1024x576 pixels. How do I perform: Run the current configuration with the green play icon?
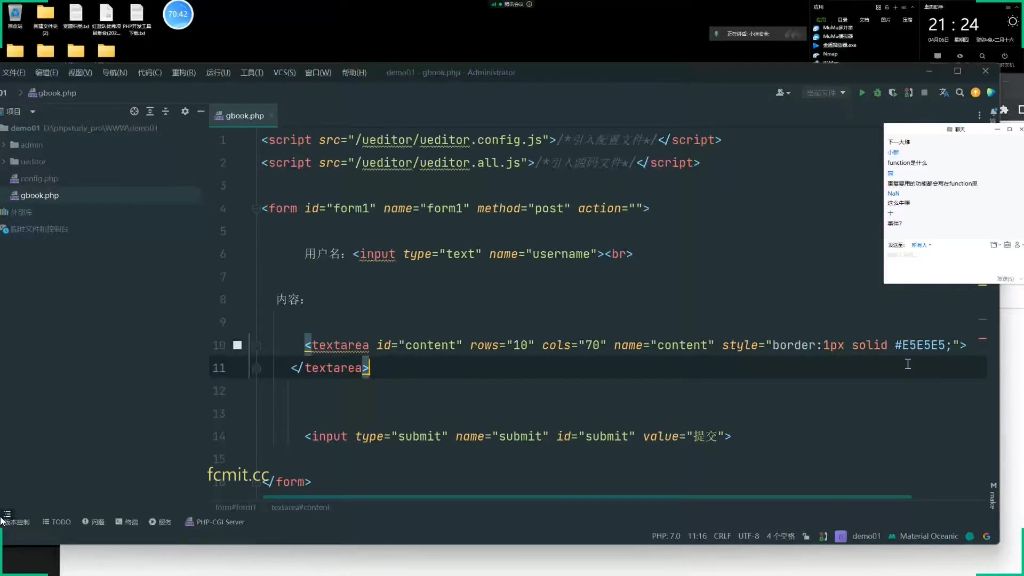862,93
